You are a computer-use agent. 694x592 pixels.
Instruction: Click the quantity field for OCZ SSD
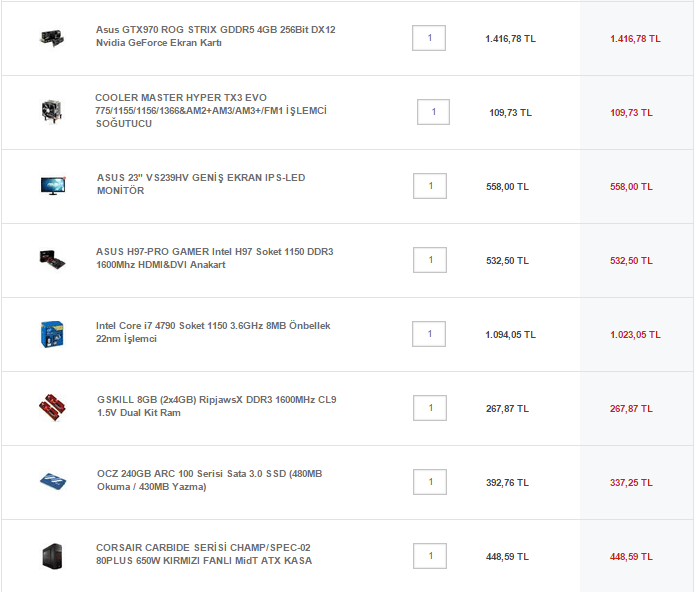tap(430, 481)
